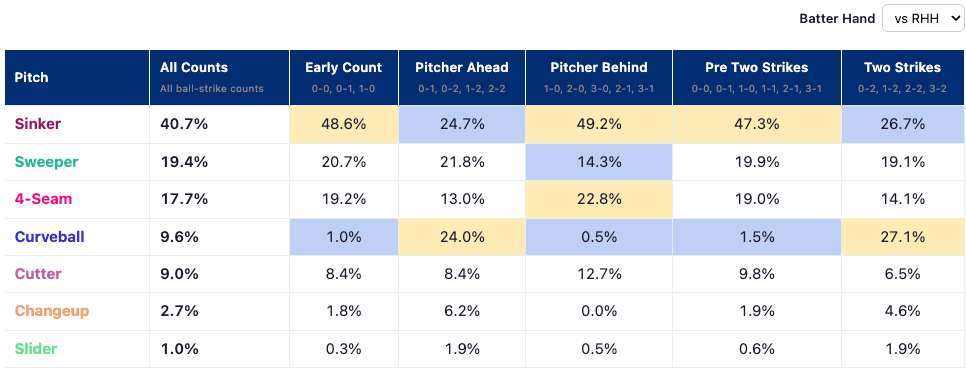Click the Slider pitch label
Viewport: 966px width, 372px height.
pyautogui.click(x=36, y=349)
